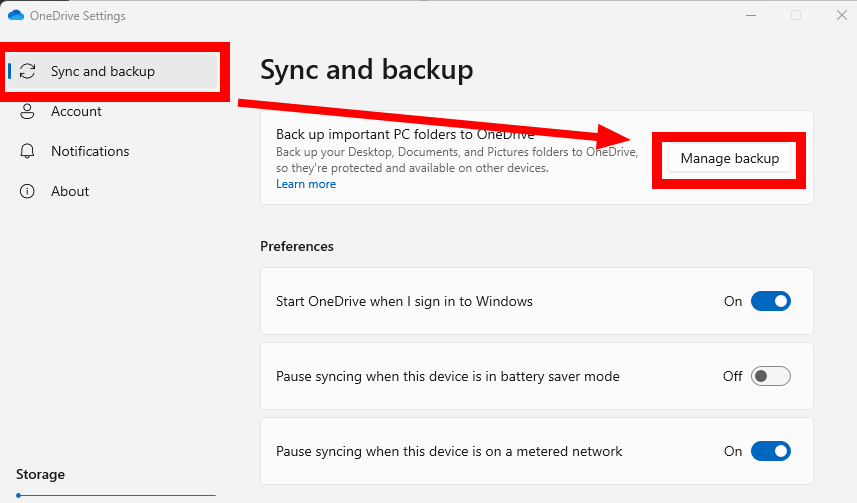Screen dimensions: 857x503
Task: Click the Storage usage bar
Action: coord(116,495)
